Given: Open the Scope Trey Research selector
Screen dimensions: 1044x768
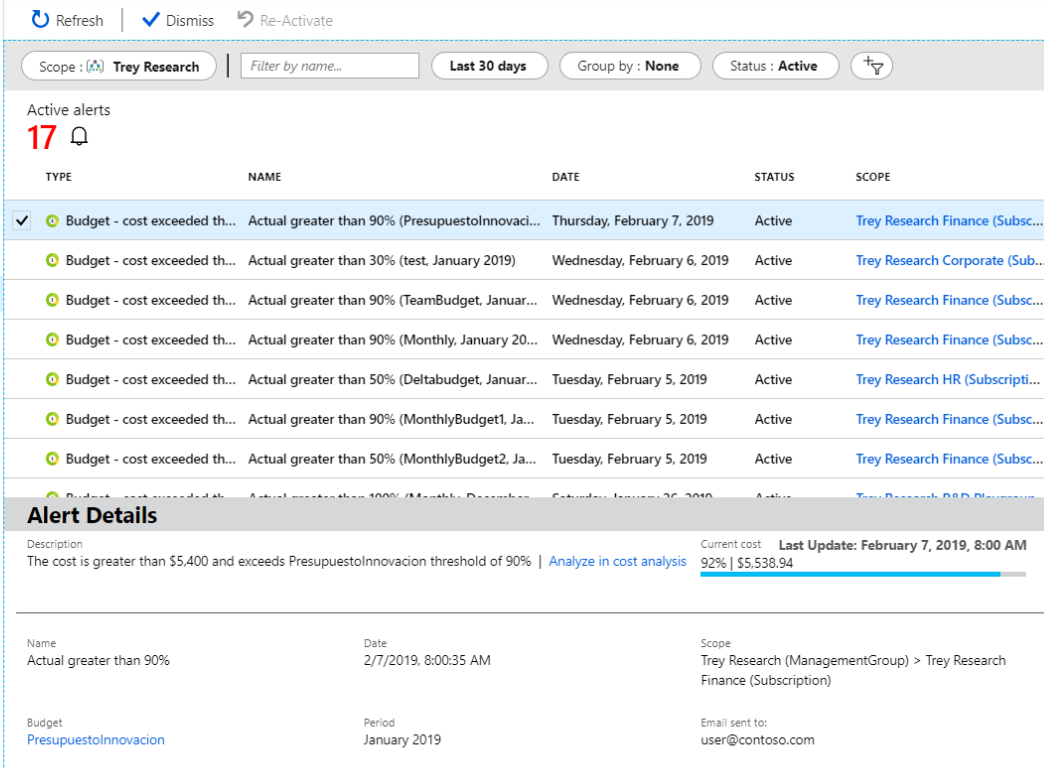Looking at the screenshot, I should click(119, 67).
